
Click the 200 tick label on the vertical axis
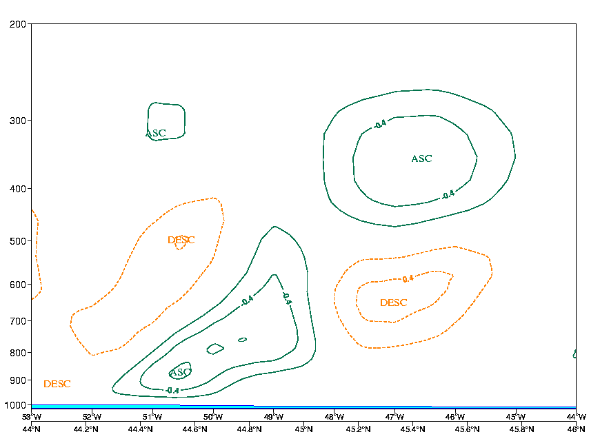point(17,24)
